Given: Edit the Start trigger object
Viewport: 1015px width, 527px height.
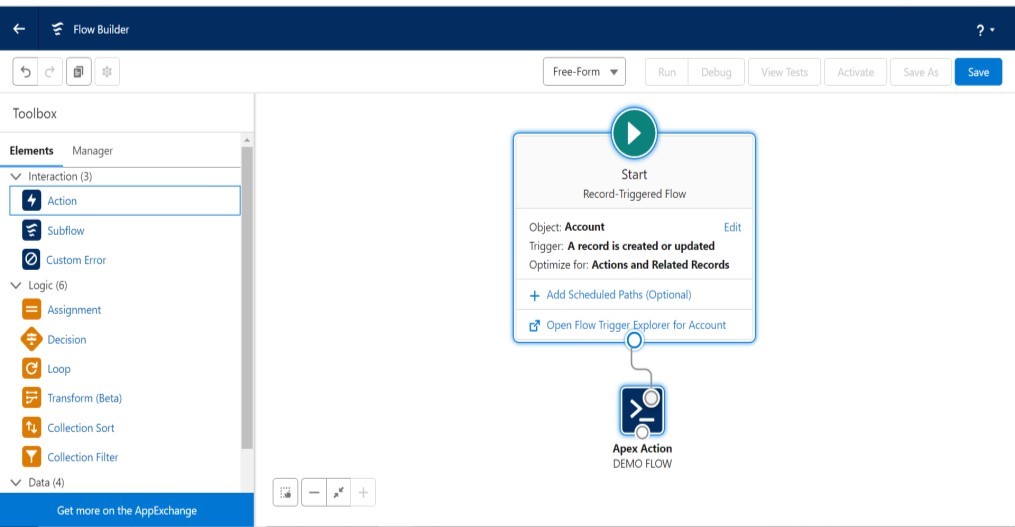Looking at the screenshot, I should (732, 227).
